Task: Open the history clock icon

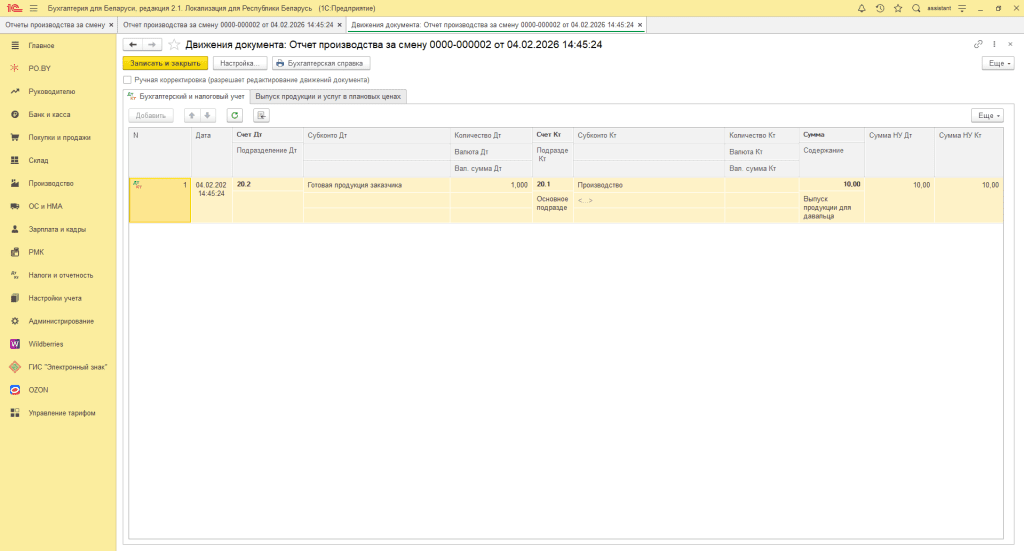Action: coord(880,8)
